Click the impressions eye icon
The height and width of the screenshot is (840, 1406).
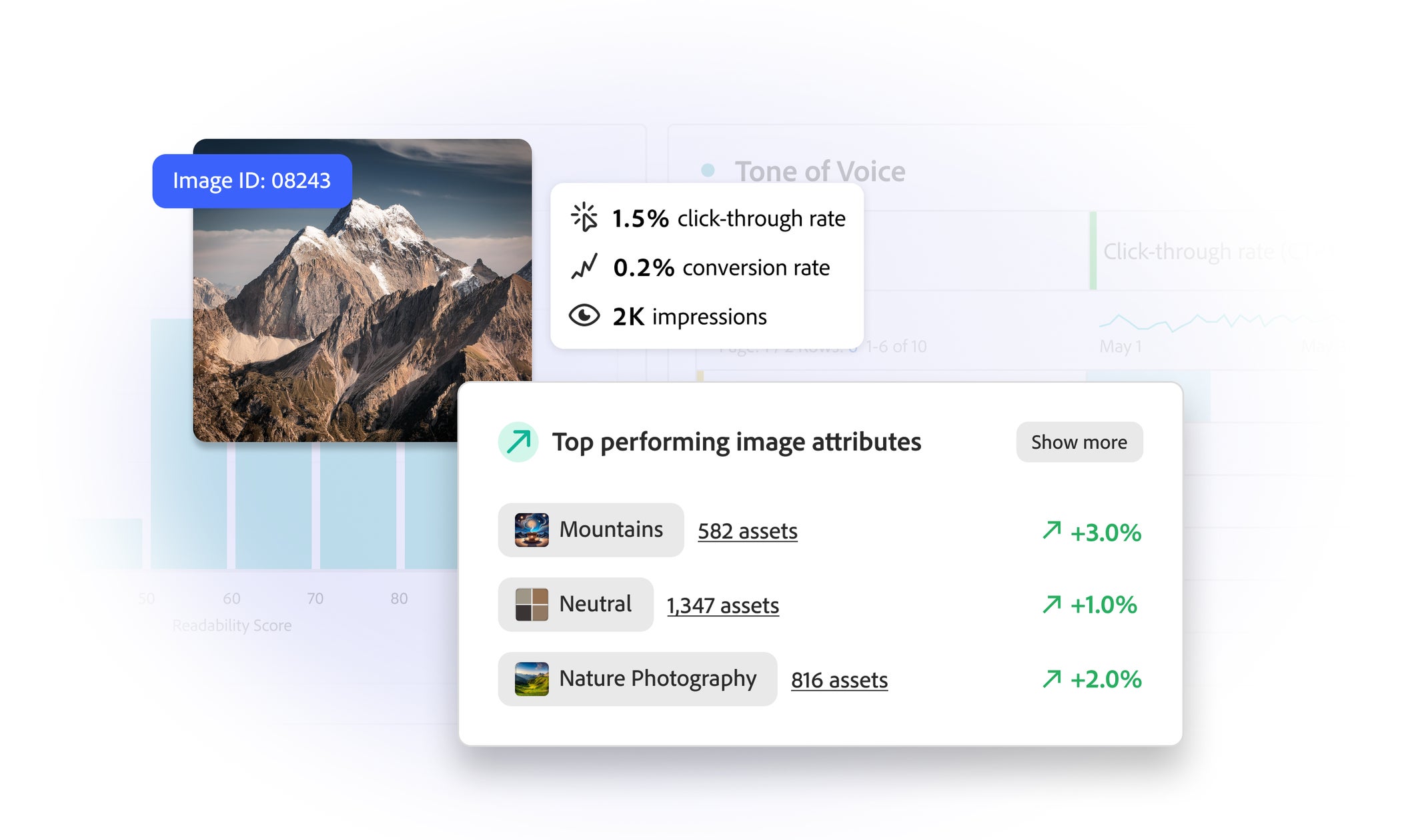(584, 315)
